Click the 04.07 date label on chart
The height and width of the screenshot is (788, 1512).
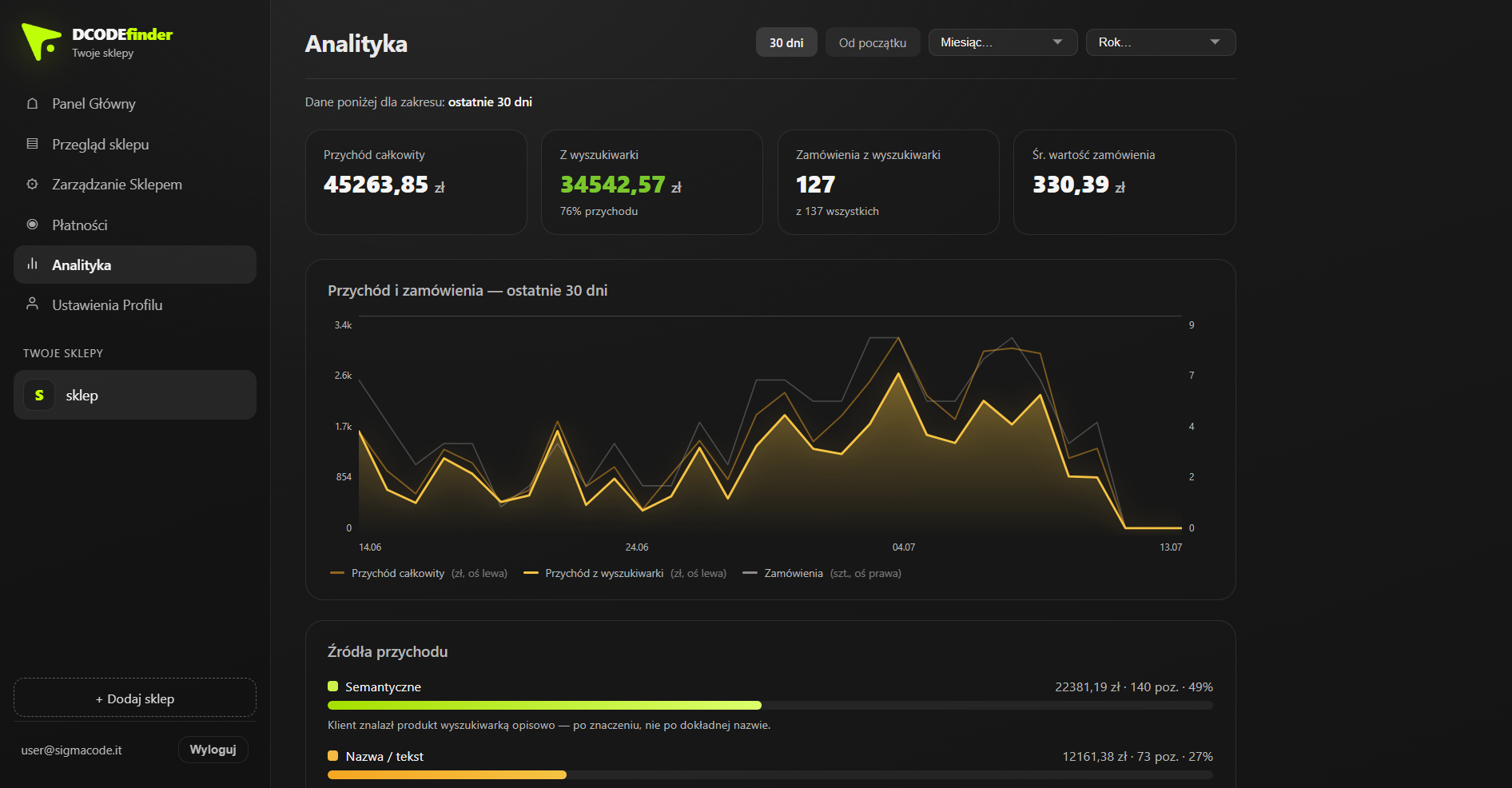[904, 547]
